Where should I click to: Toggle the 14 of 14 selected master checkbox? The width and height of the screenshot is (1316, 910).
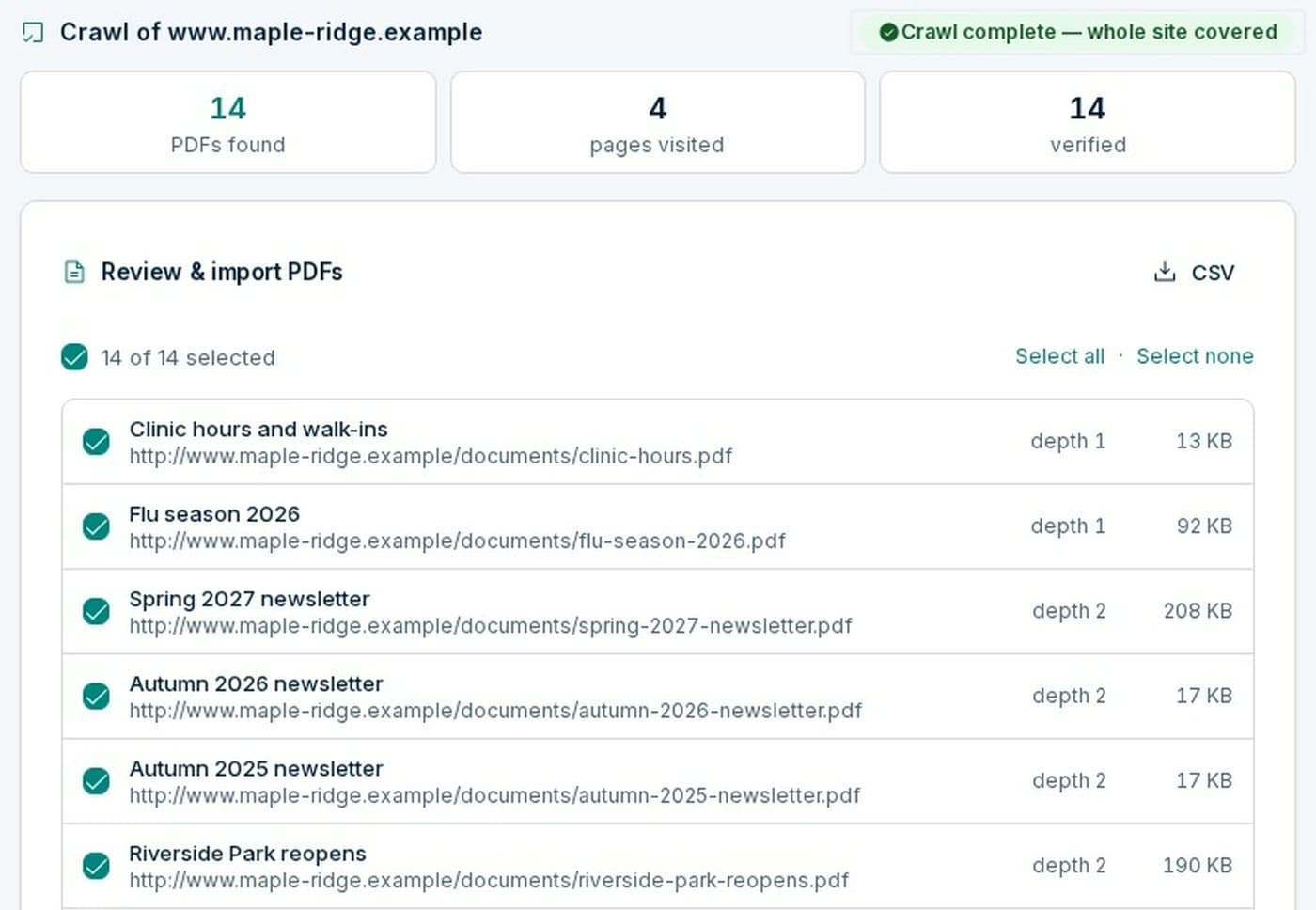(74, 357)
